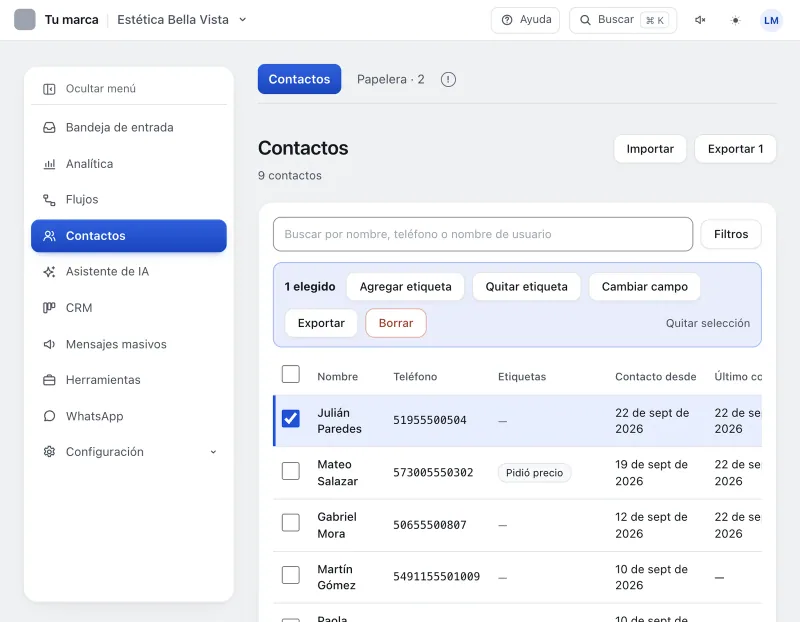Click the Papelera info icon
800x622 pixels.
[x=448, y=80]
